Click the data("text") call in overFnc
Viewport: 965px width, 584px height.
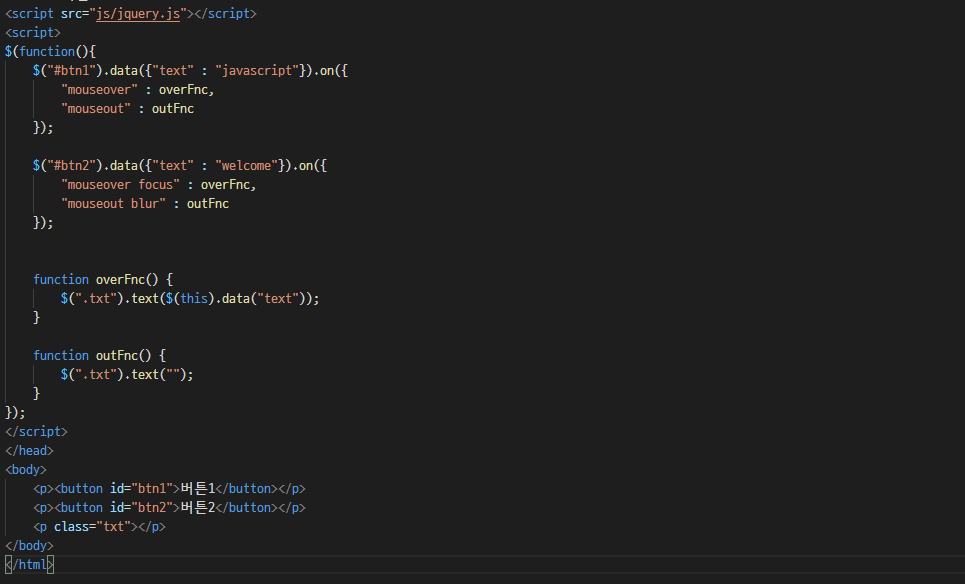pos(263,299)
